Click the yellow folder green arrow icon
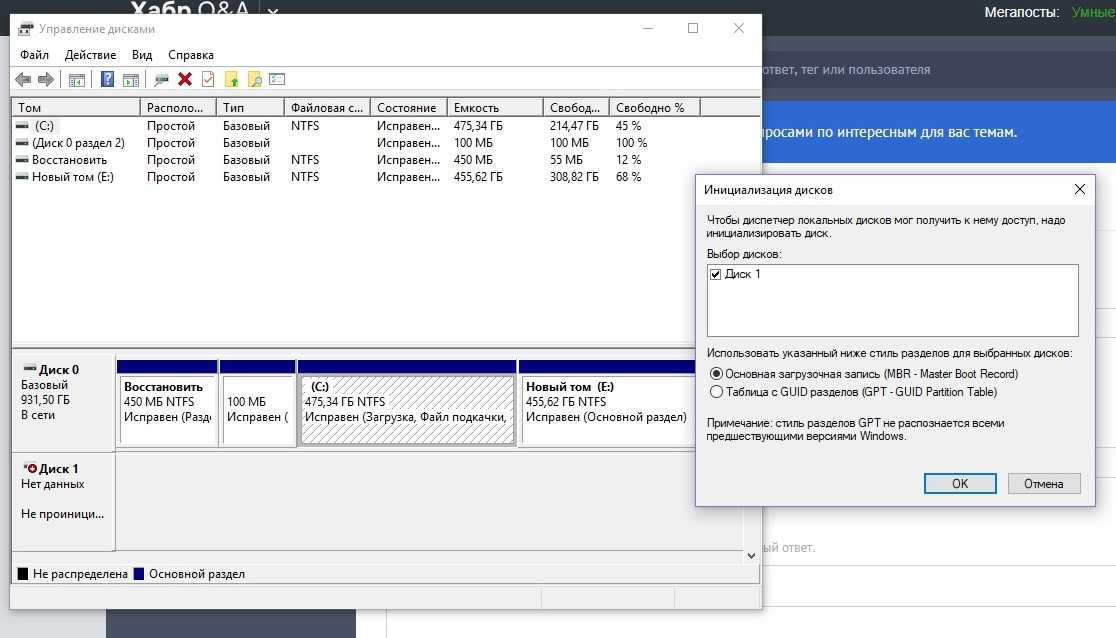This screenshot has height=638, width=1116. (231, 80)
